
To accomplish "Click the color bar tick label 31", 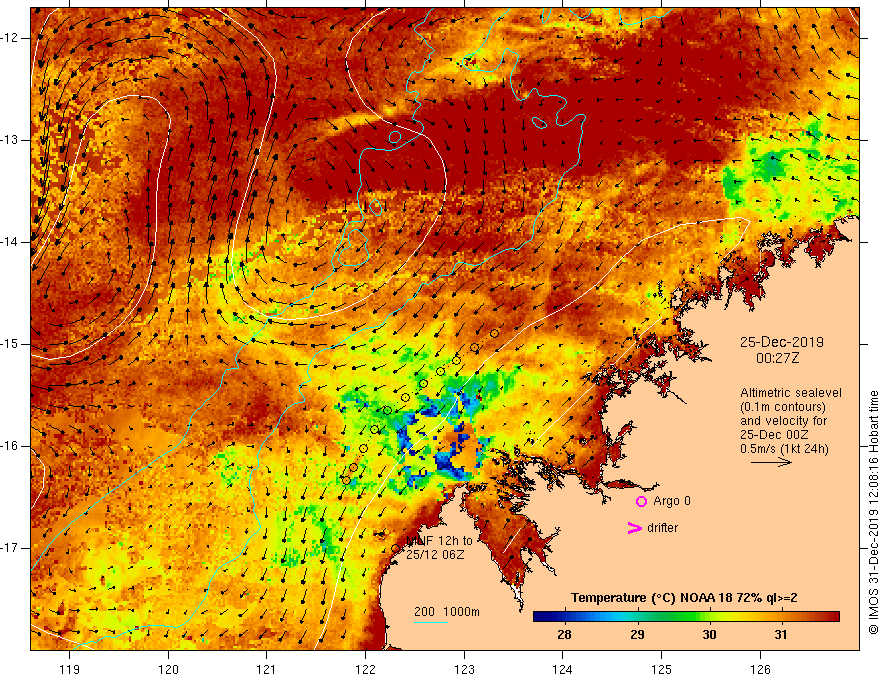I will pos(781,635).
